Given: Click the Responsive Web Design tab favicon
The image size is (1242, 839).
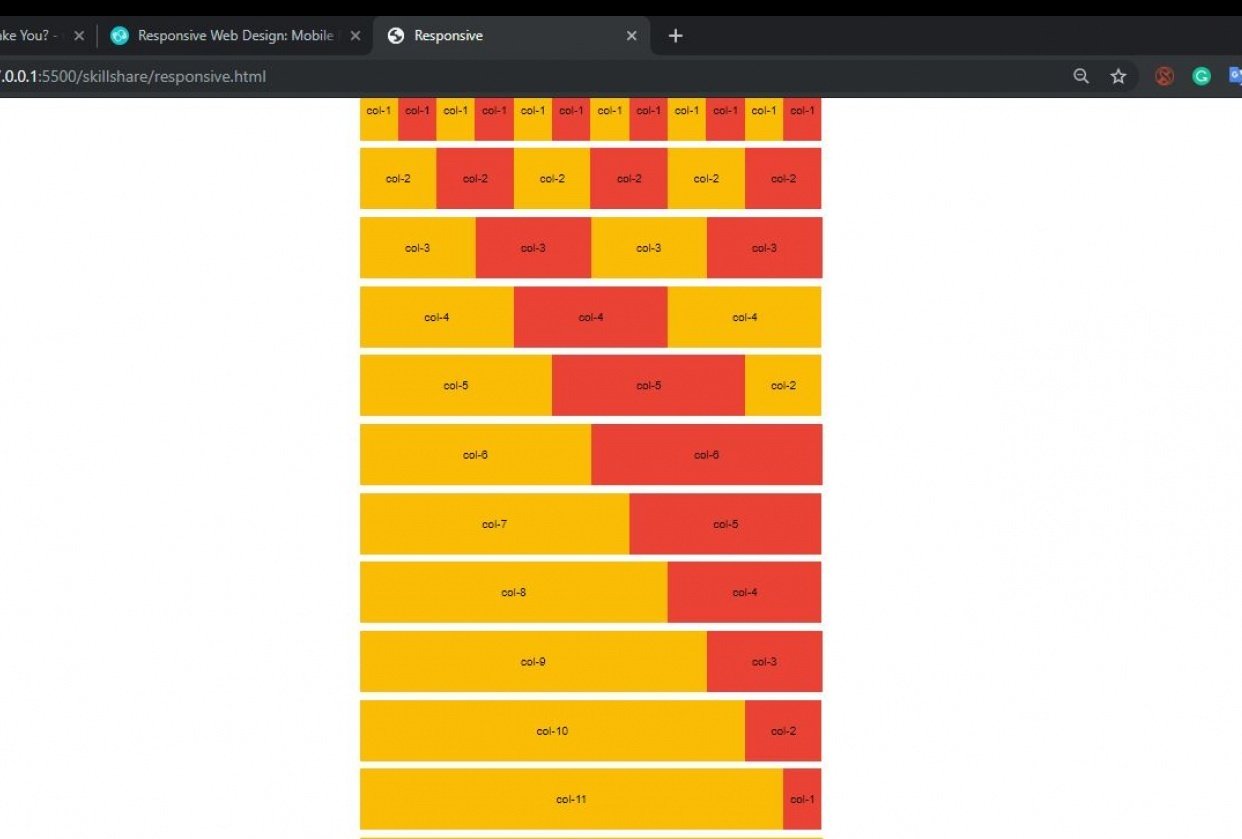Looking at the screenshot, I should (120, 36).
